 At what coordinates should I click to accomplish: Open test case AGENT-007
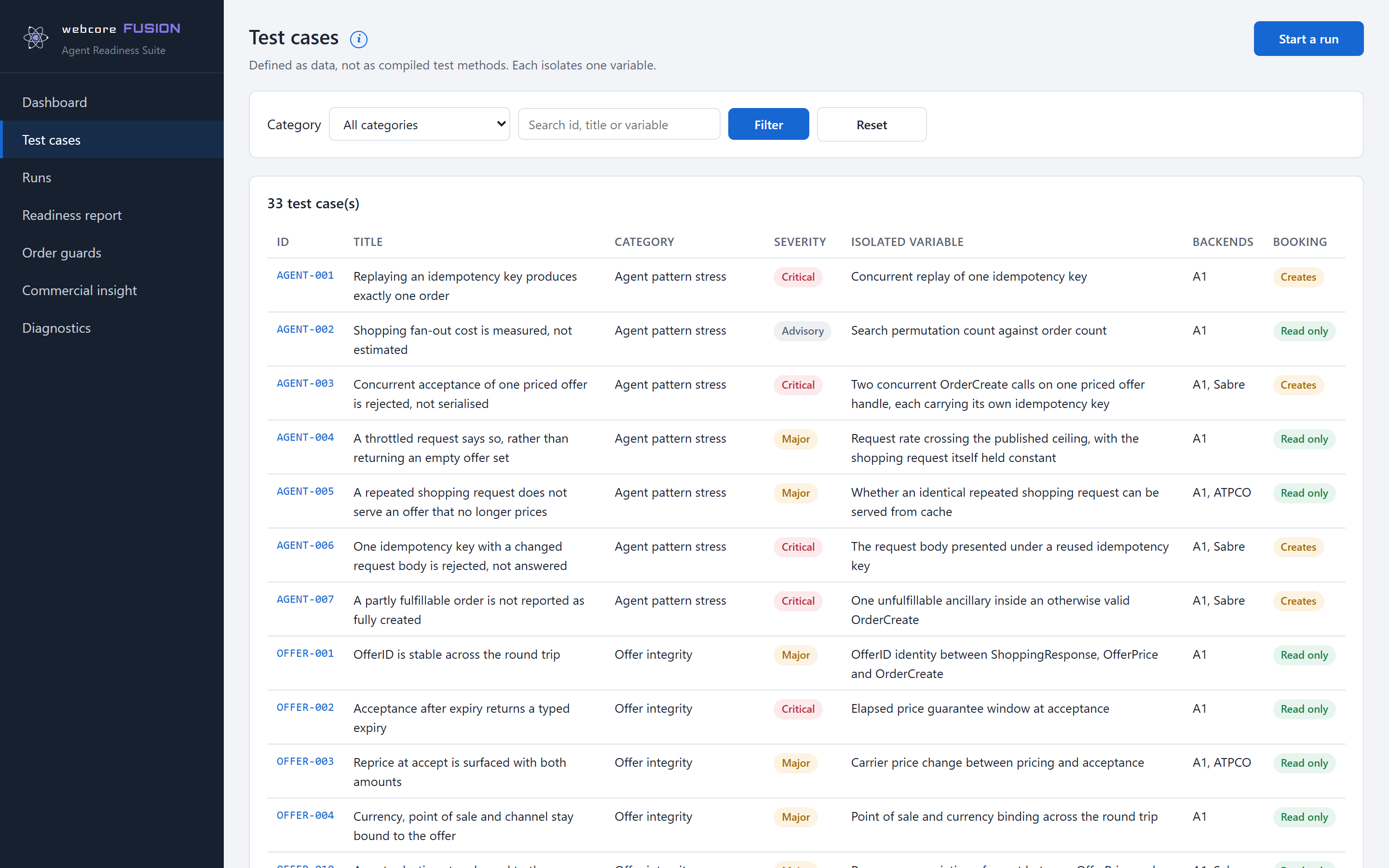point(305,599)
